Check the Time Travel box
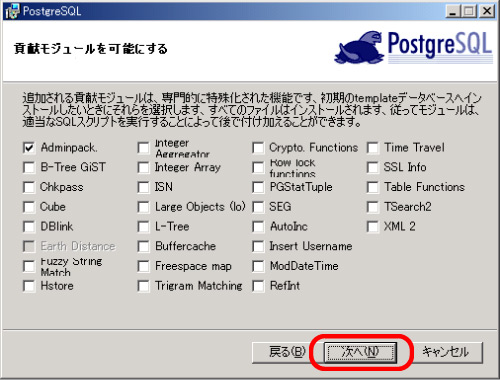 coord(373,148)
